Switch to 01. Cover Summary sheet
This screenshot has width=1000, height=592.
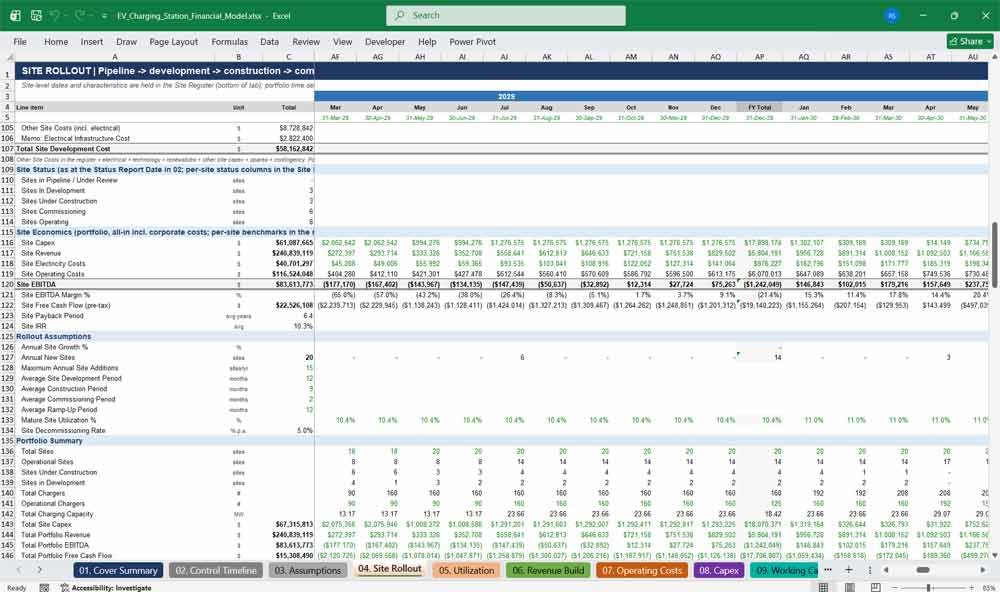tap(119, 570)
